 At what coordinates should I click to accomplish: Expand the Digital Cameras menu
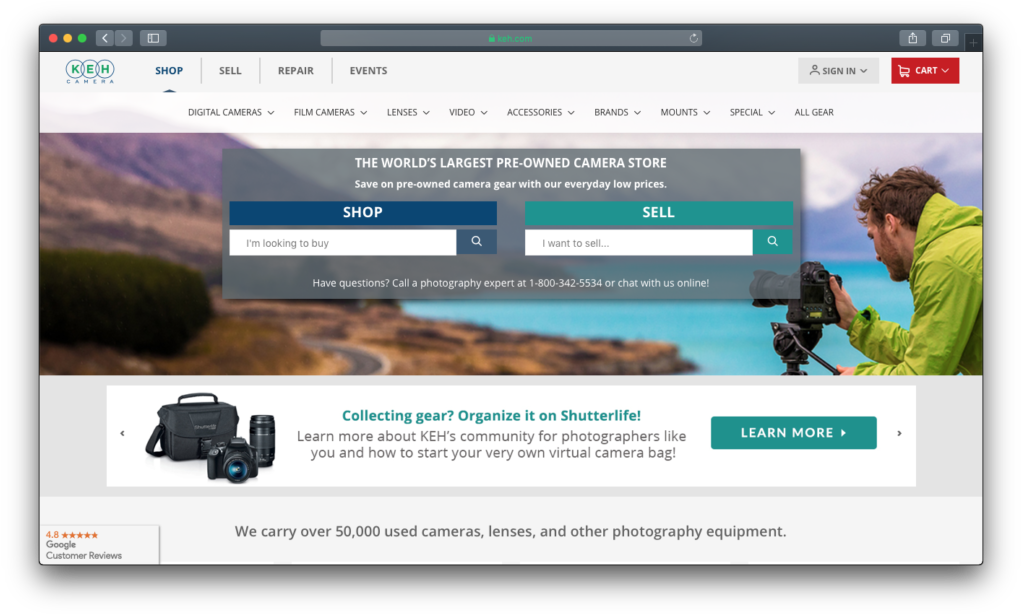point(231,112)
